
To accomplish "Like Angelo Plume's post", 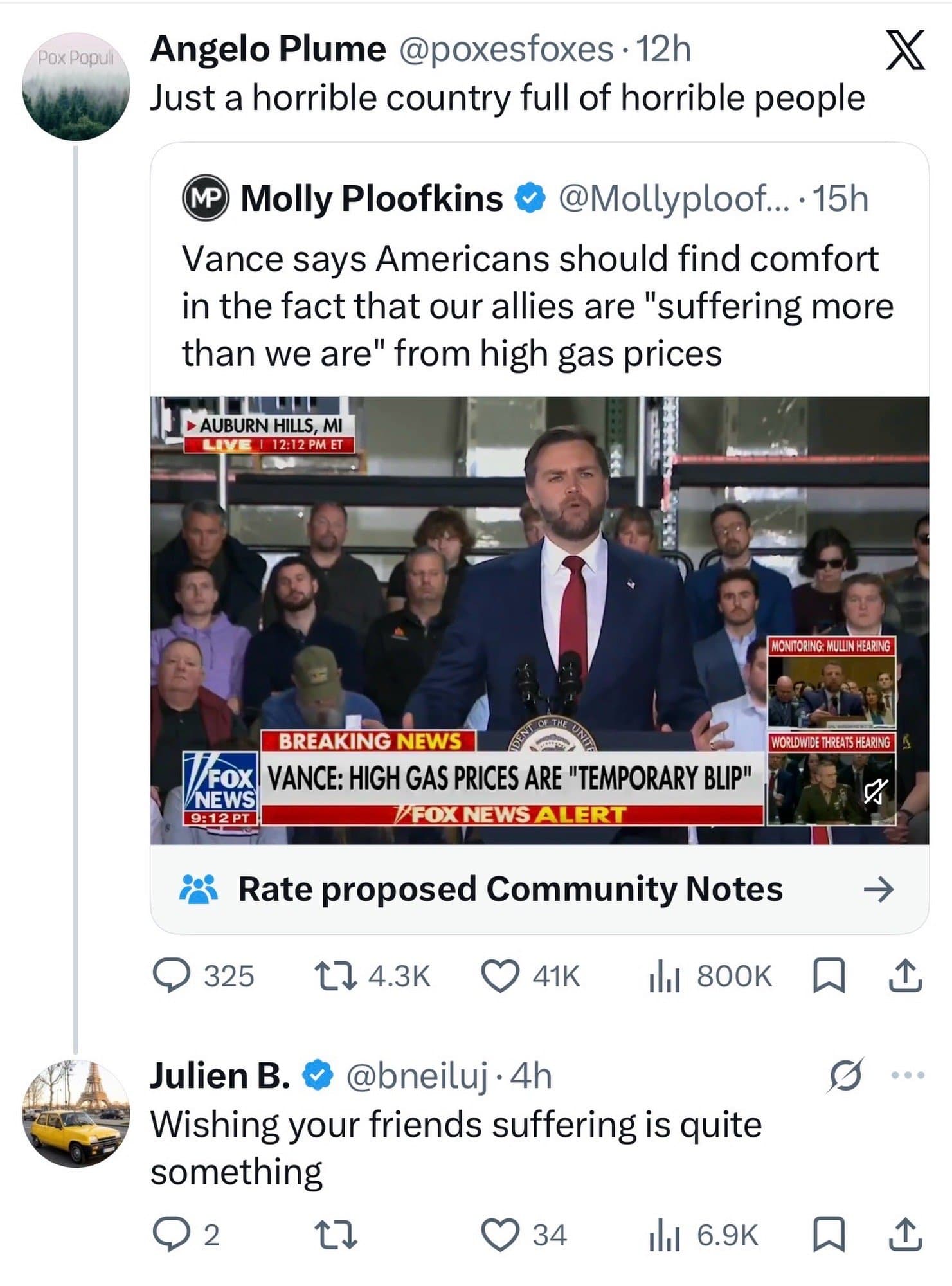I will [500, 975].
